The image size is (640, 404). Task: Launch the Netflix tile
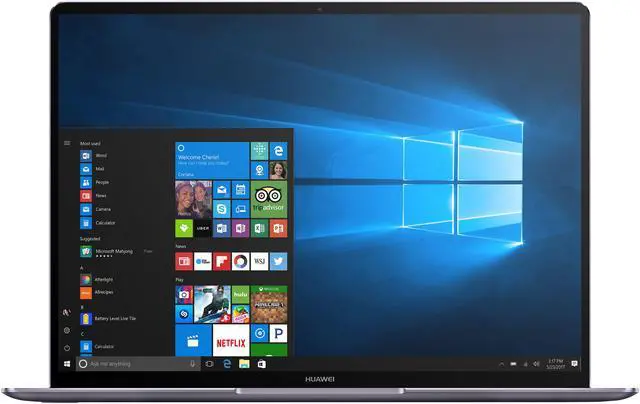[231, 341]
